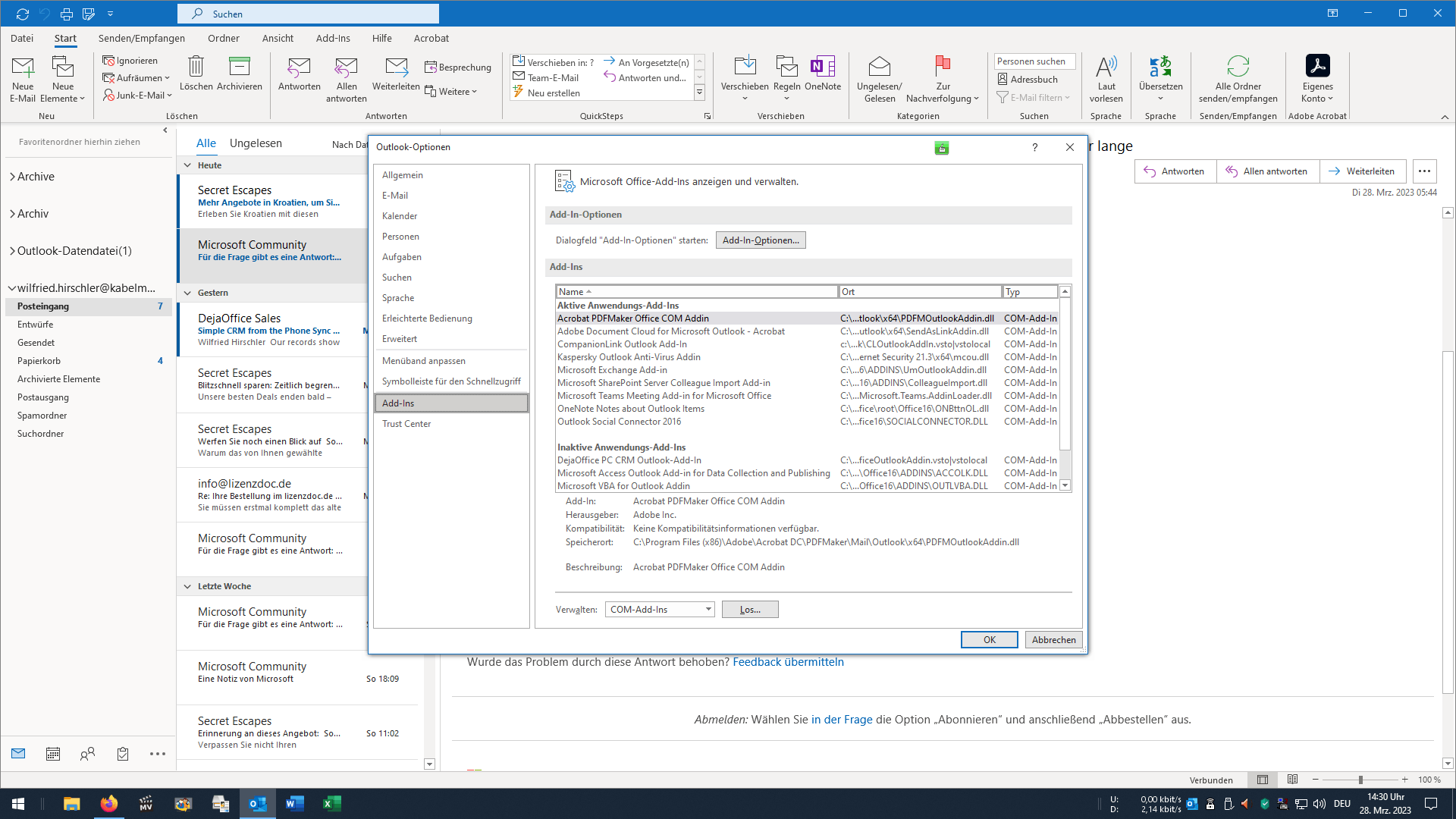Open the Ansicht ribbon tab

click(x=278, y=38)
